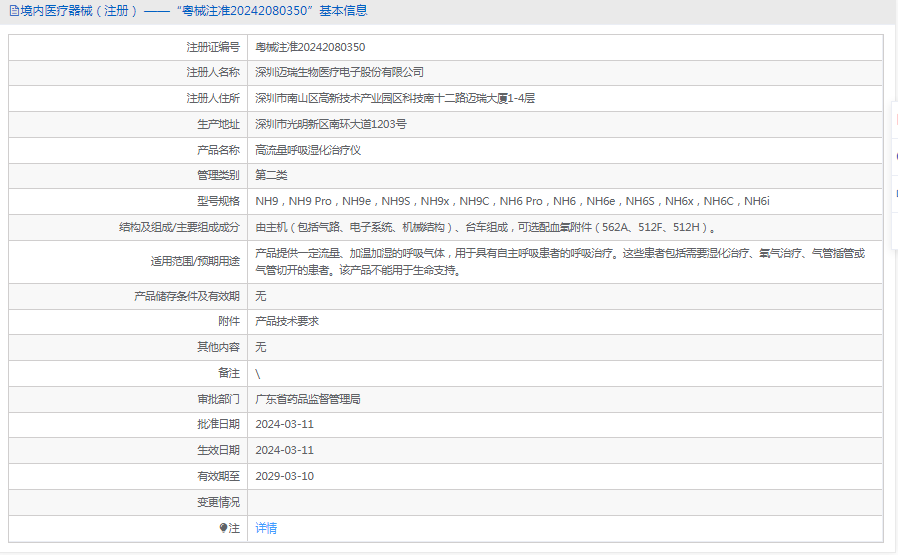Image resolution: width=898 pixels, height=555 pixels.
Task: Open the 详情 link in the 注 row
Action: coord(266,528)
